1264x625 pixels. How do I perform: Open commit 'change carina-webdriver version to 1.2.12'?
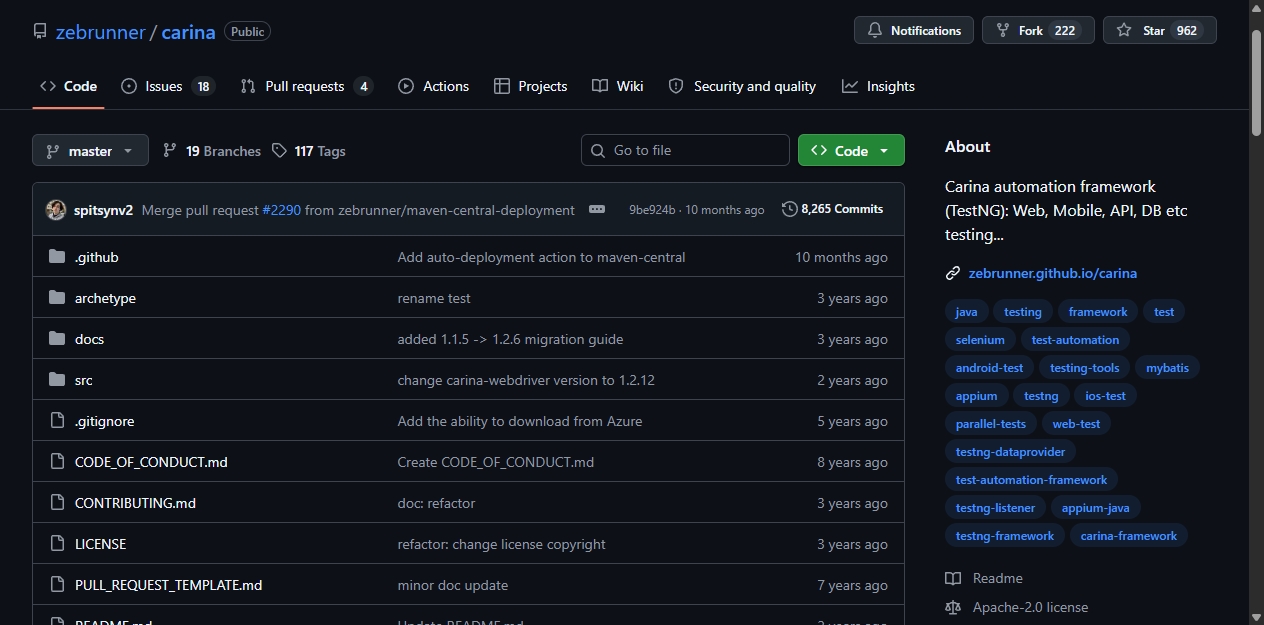point(526,380)
